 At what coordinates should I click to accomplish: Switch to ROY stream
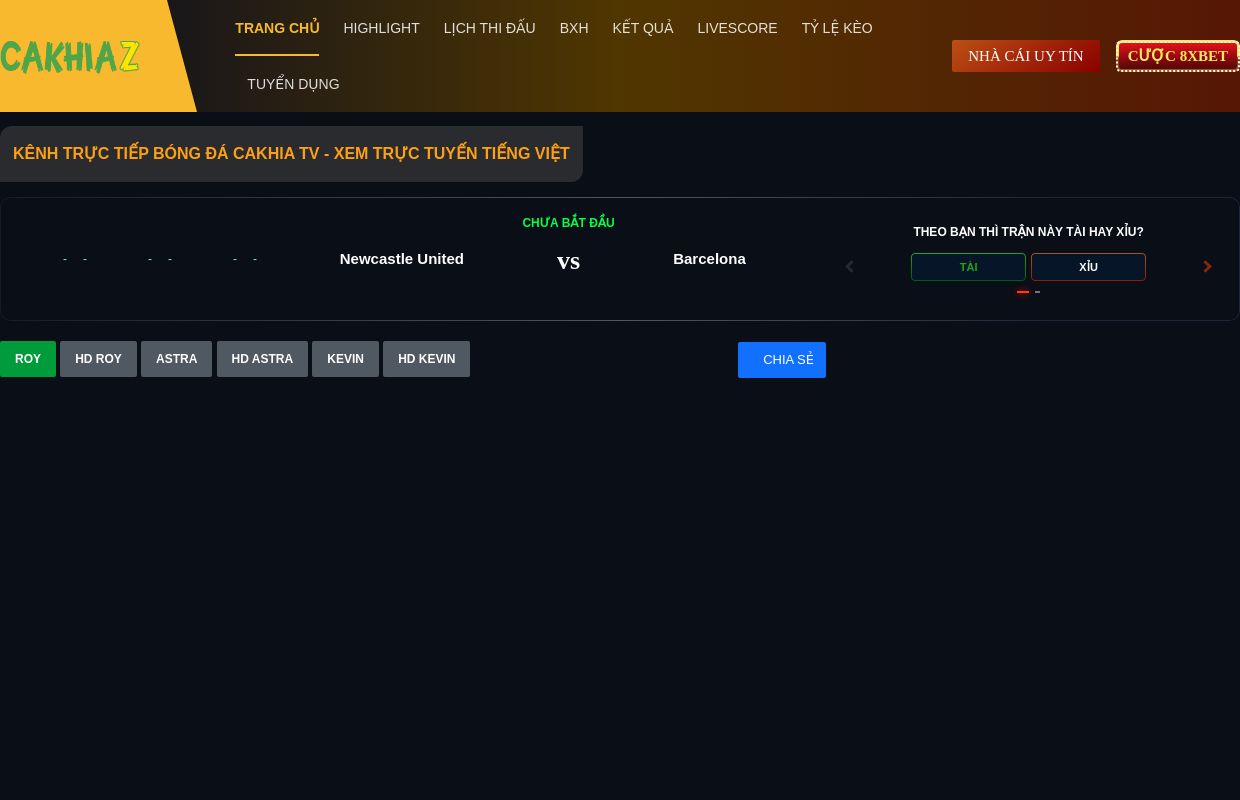(x=28, y=359)
